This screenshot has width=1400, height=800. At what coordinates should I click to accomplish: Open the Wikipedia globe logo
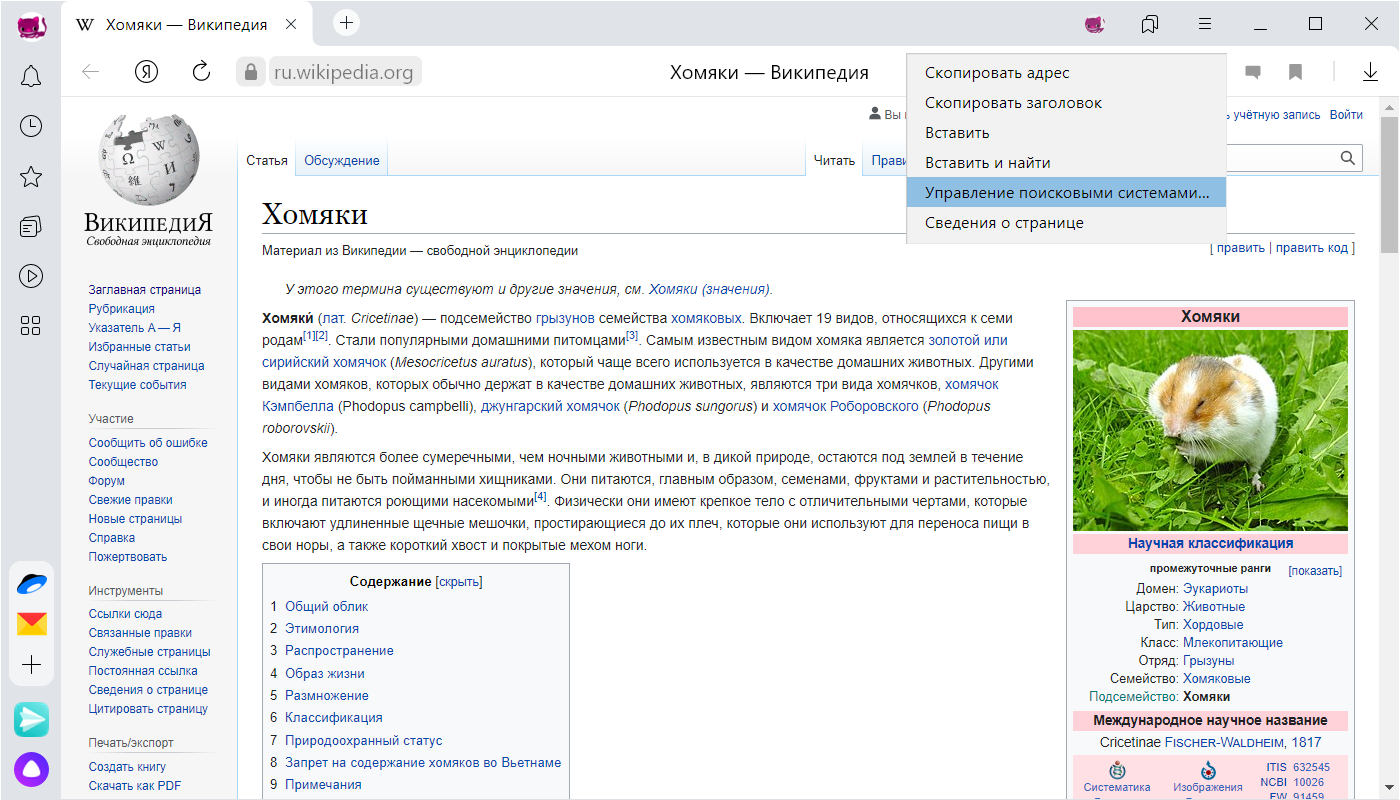pos(149,158)
